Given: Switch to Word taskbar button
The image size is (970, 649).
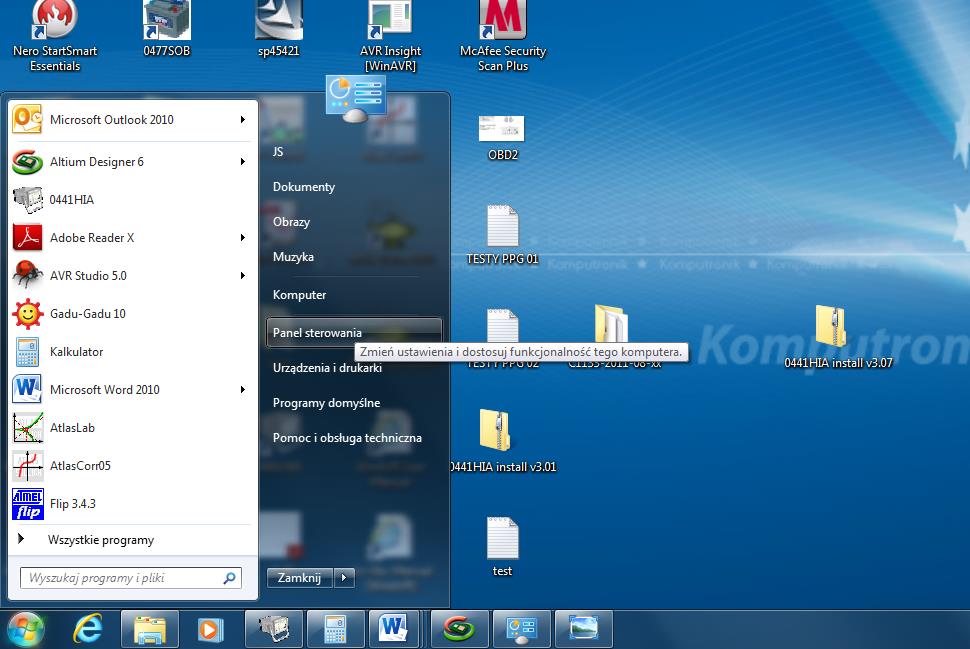Looking at the screenshot, I should (395, 630).
